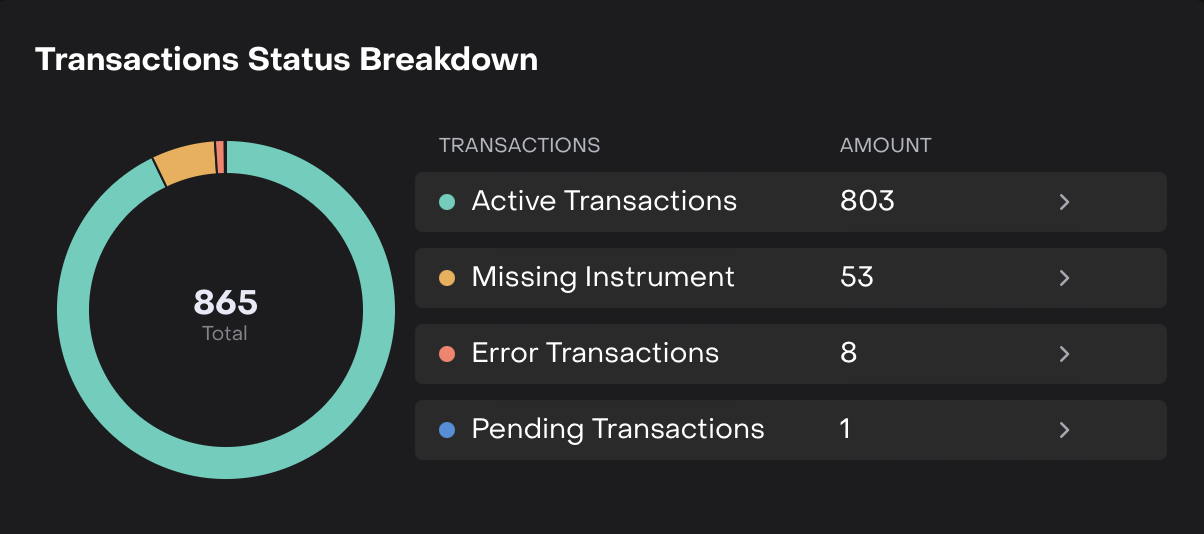Click the 8 error transactions amount
The width and height of the screenshot is (1204, 534).
(849, 353)
